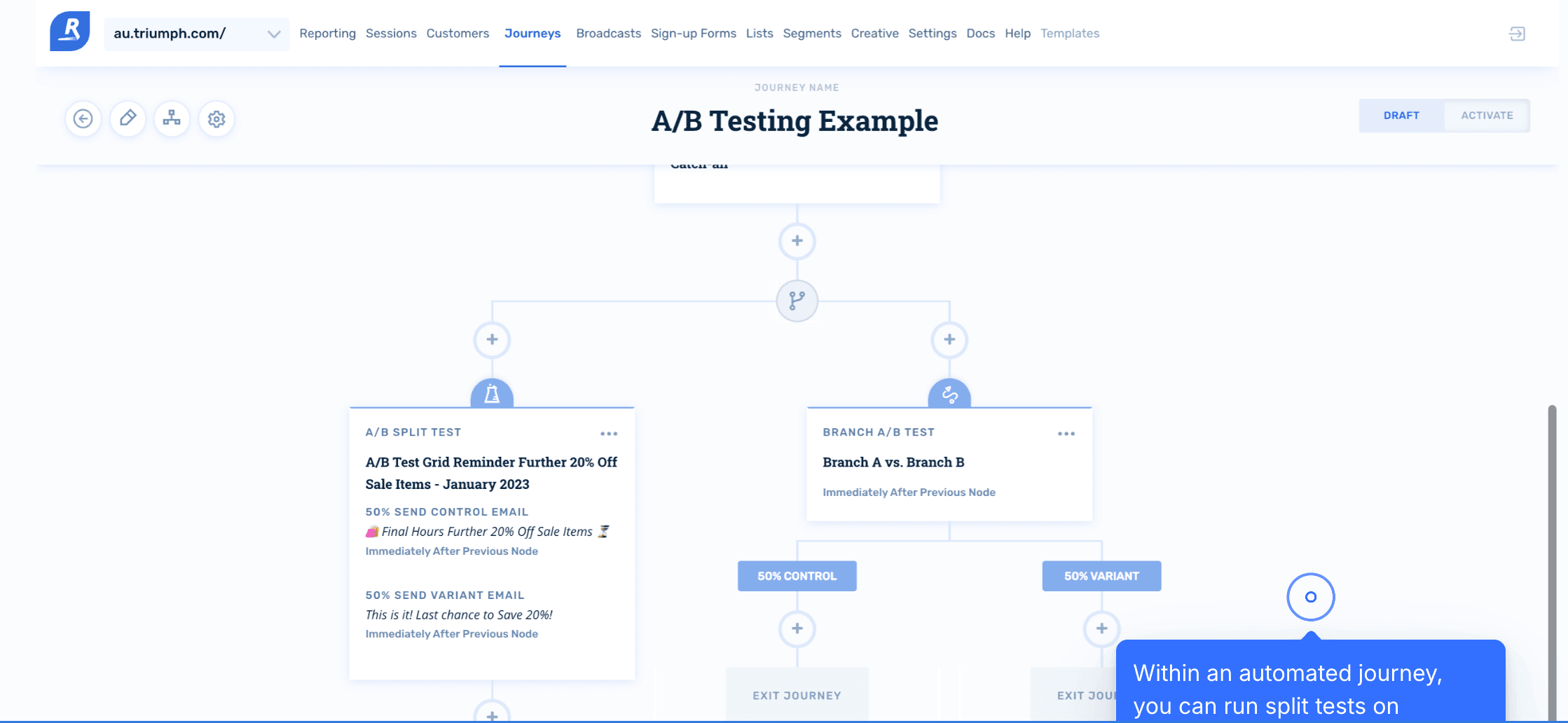Click the Branch A/B Test node icon
This screenshot has height=723, width=1568.
click(x=949, y=393)
